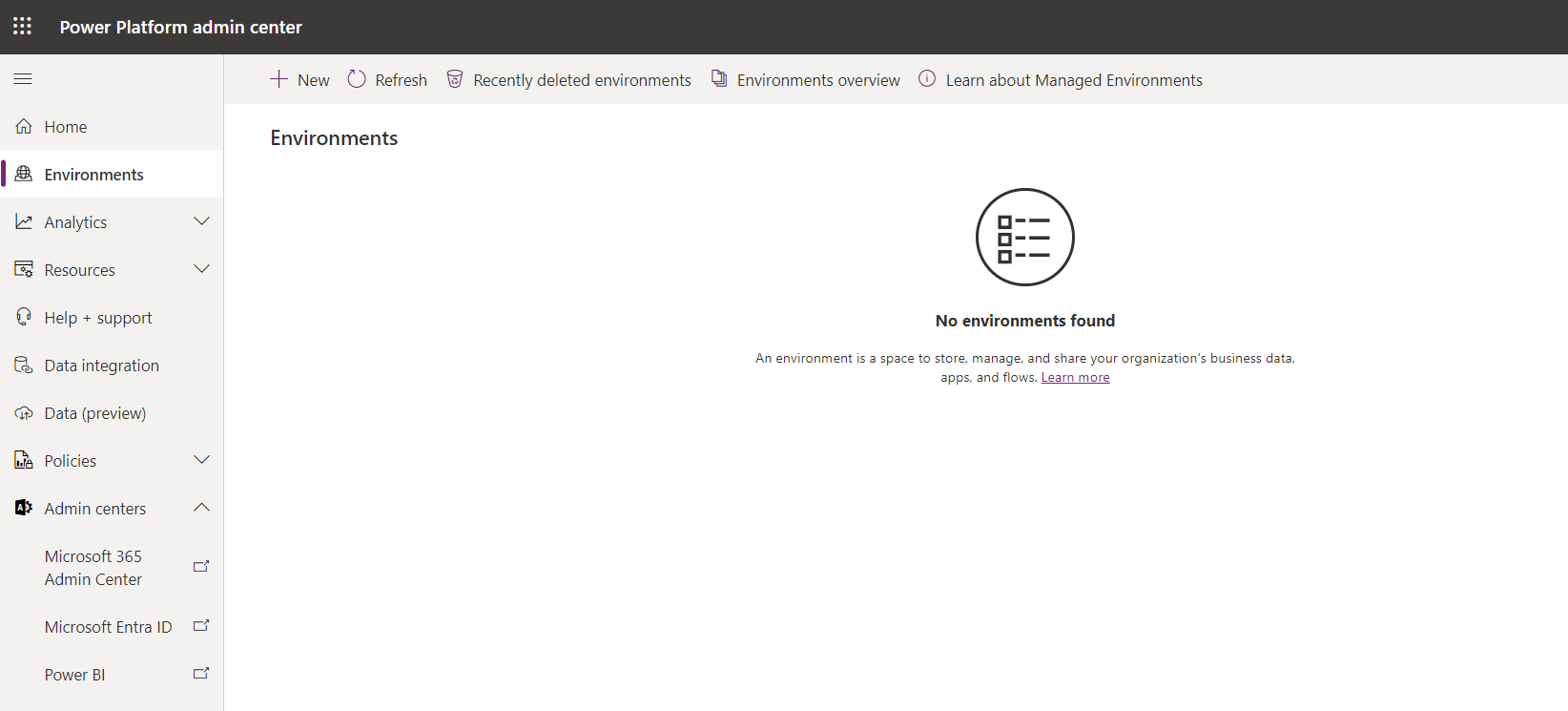Image resolution: width=1568 pixels, height=711 pixels.
Task: Open Help + support page
Action: [x=112, y=317]
